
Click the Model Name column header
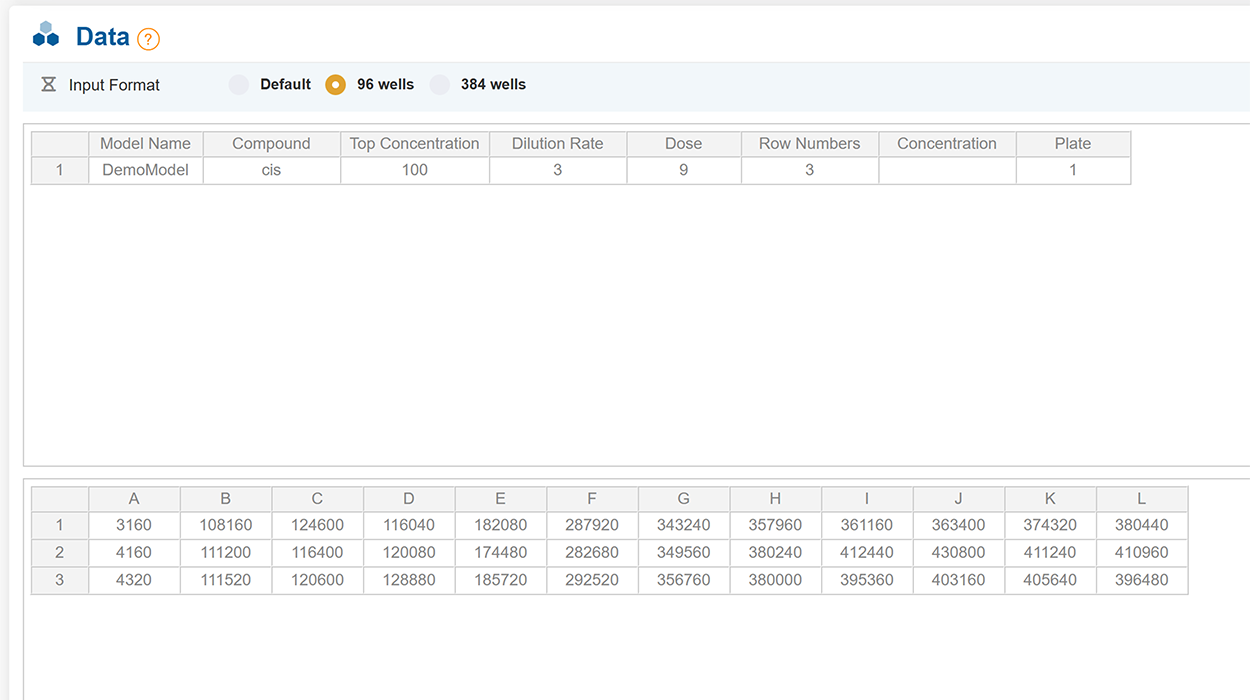pos(145,144)
